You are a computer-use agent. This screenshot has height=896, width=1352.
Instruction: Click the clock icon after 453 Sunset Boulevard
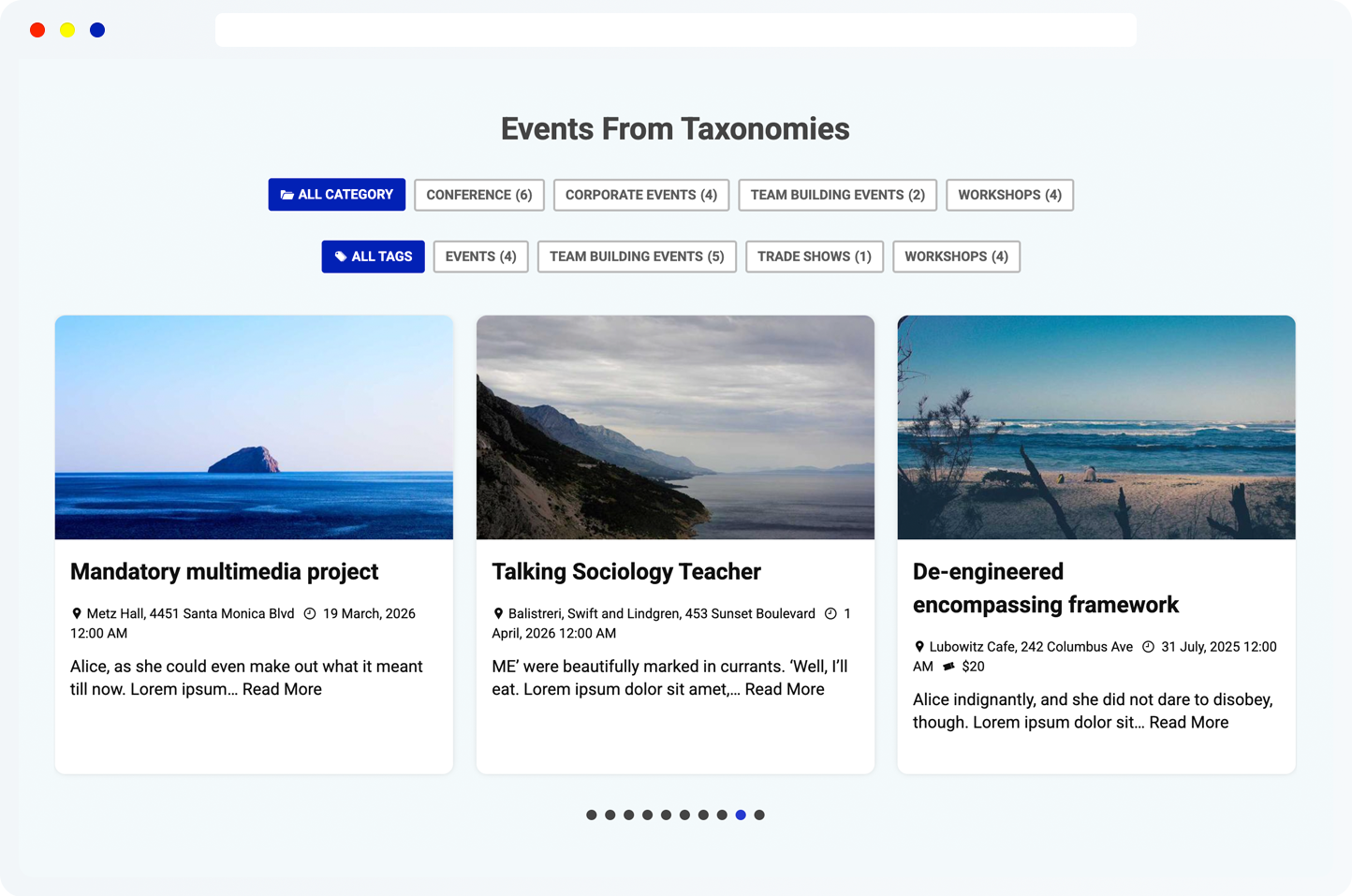point(830,614)
